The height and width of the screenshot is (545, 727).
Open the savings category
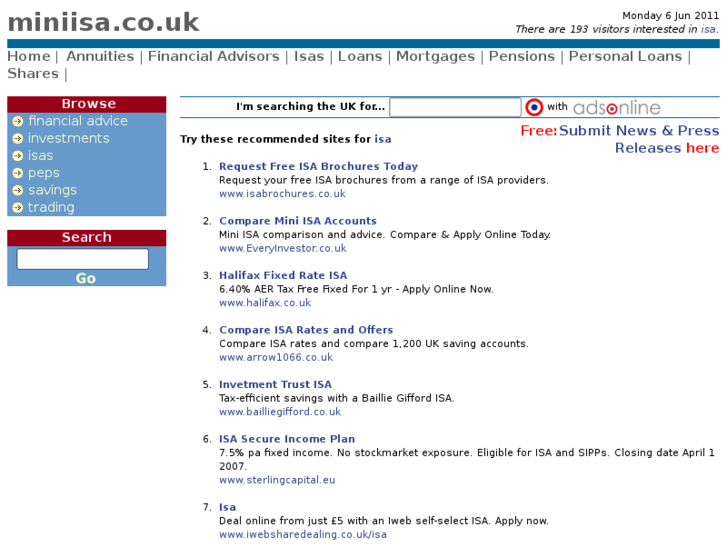point(52,190)
